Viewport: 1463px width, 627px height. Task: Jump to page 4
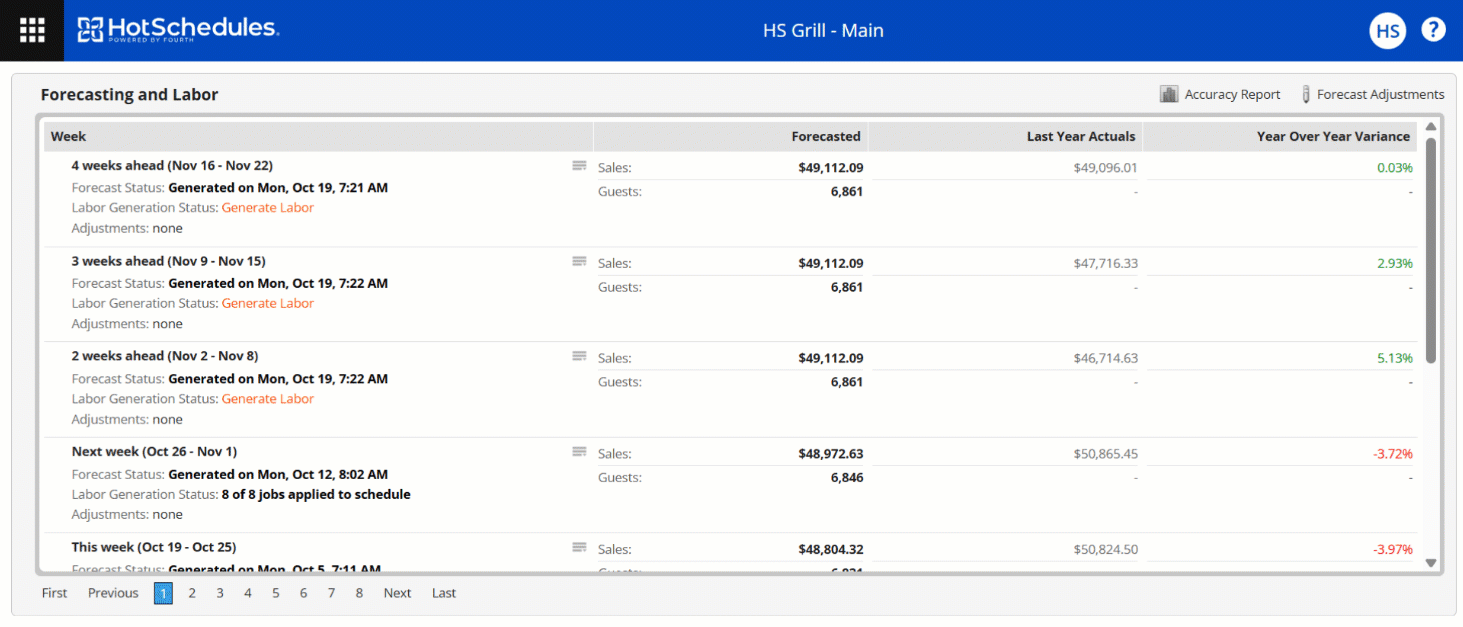coord(248,593)
